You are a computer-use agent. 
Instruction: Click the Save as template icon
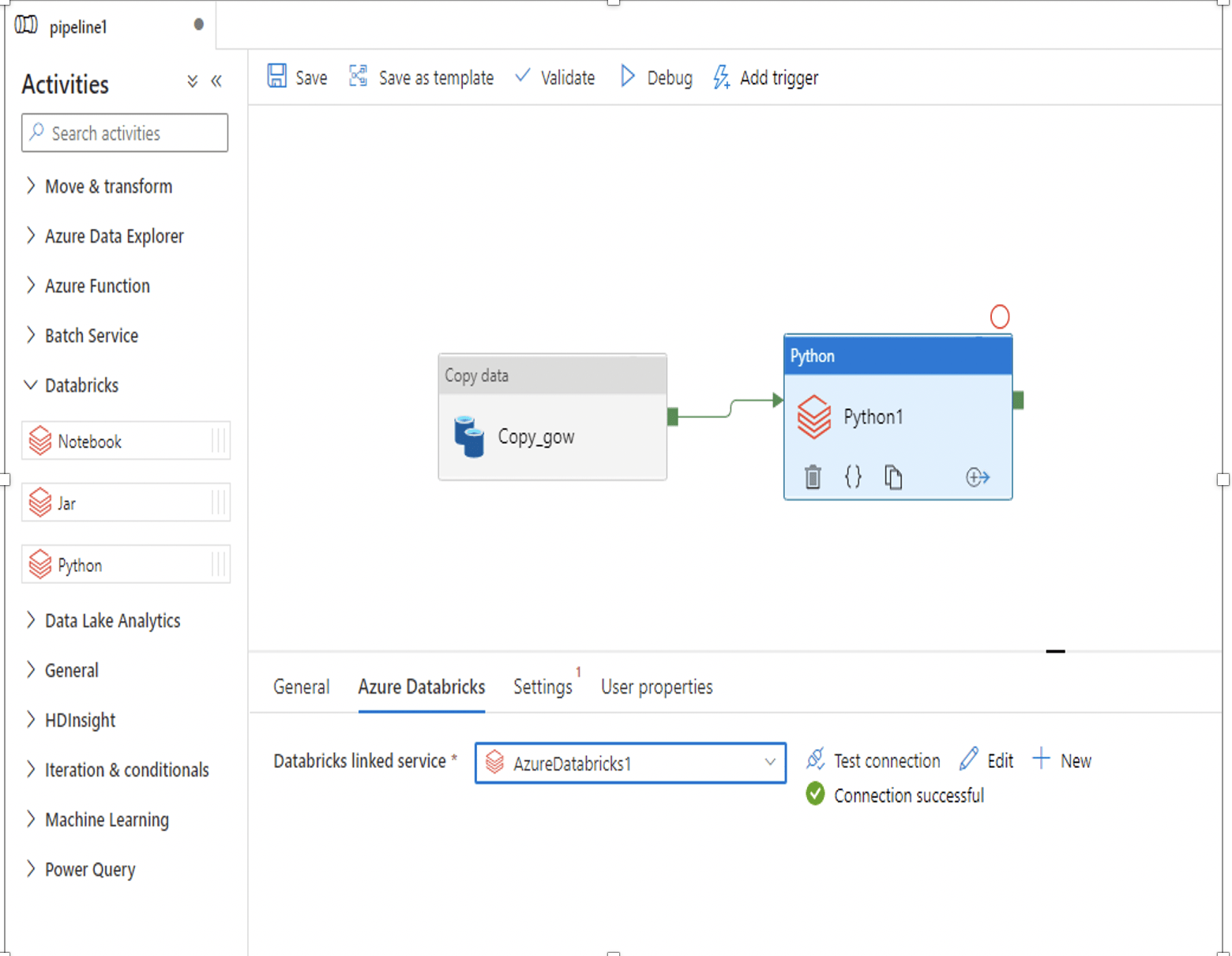coord(359,76)
